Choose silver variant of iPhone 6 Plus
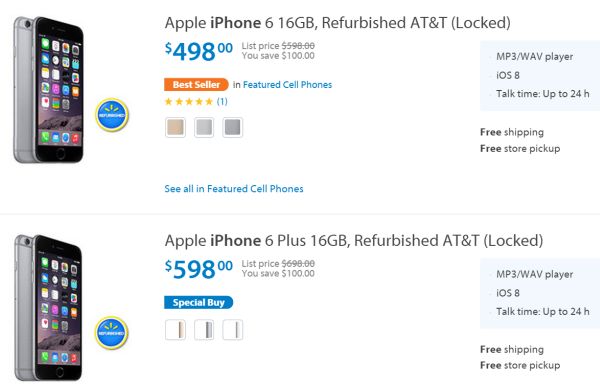Screen dimensions: 600x386 coord(232,330)
